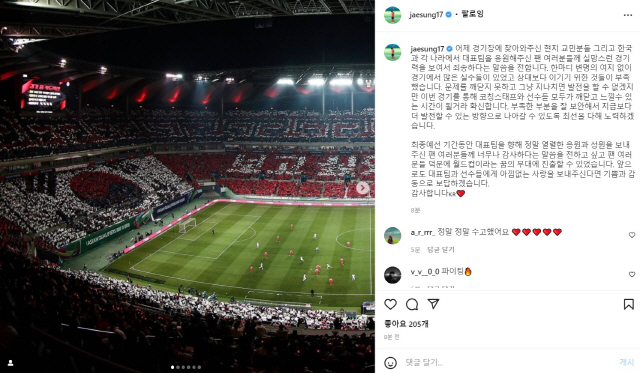Open v_v__0_0 commenter avatar
This screenshot has width=640, height=373.
pyautogui.click(x=393, y=275)
